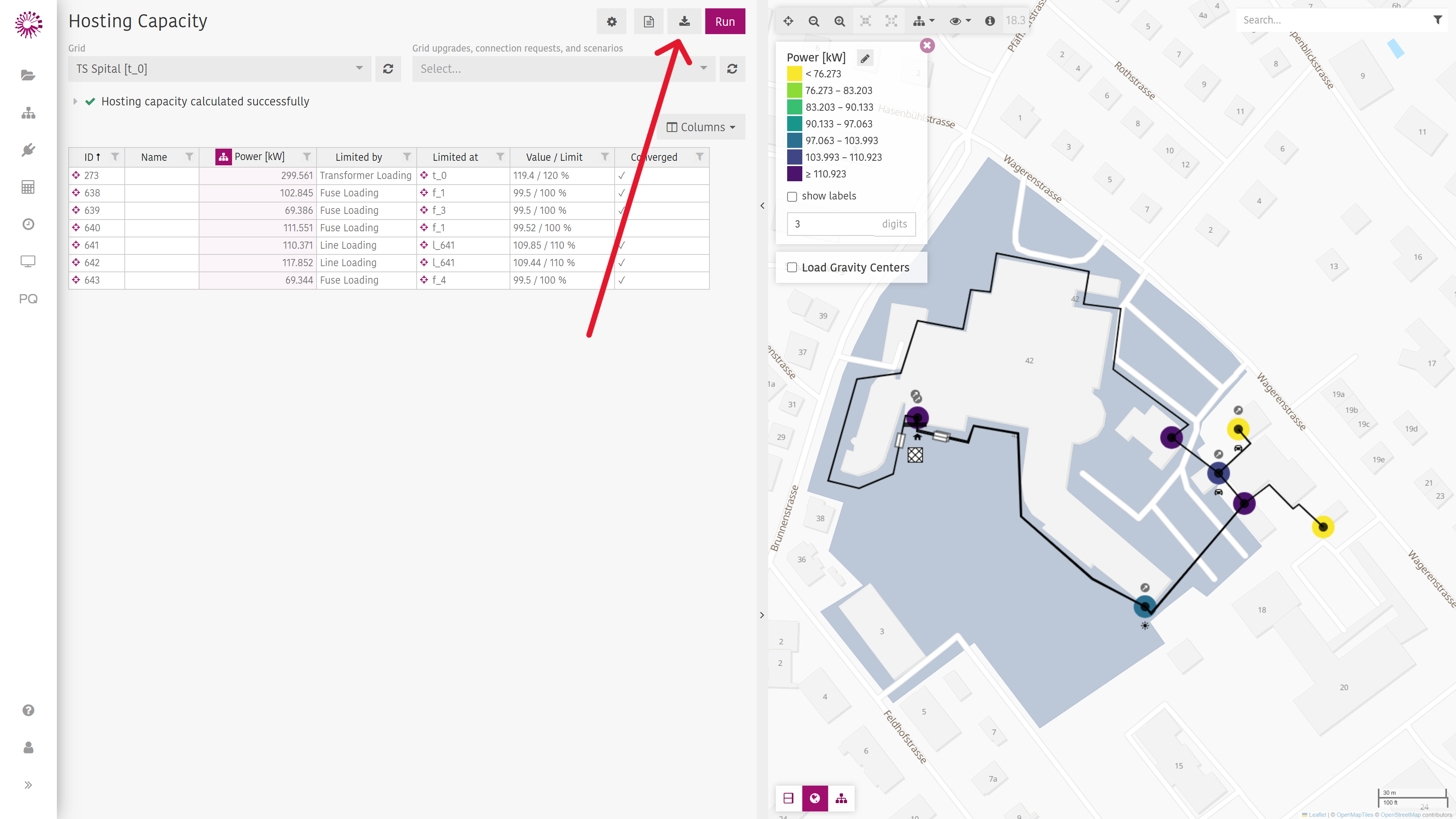This screenshot has width=1456, height=819.
Task: Filter the Power [kW] column
Action: pos(307,157)
